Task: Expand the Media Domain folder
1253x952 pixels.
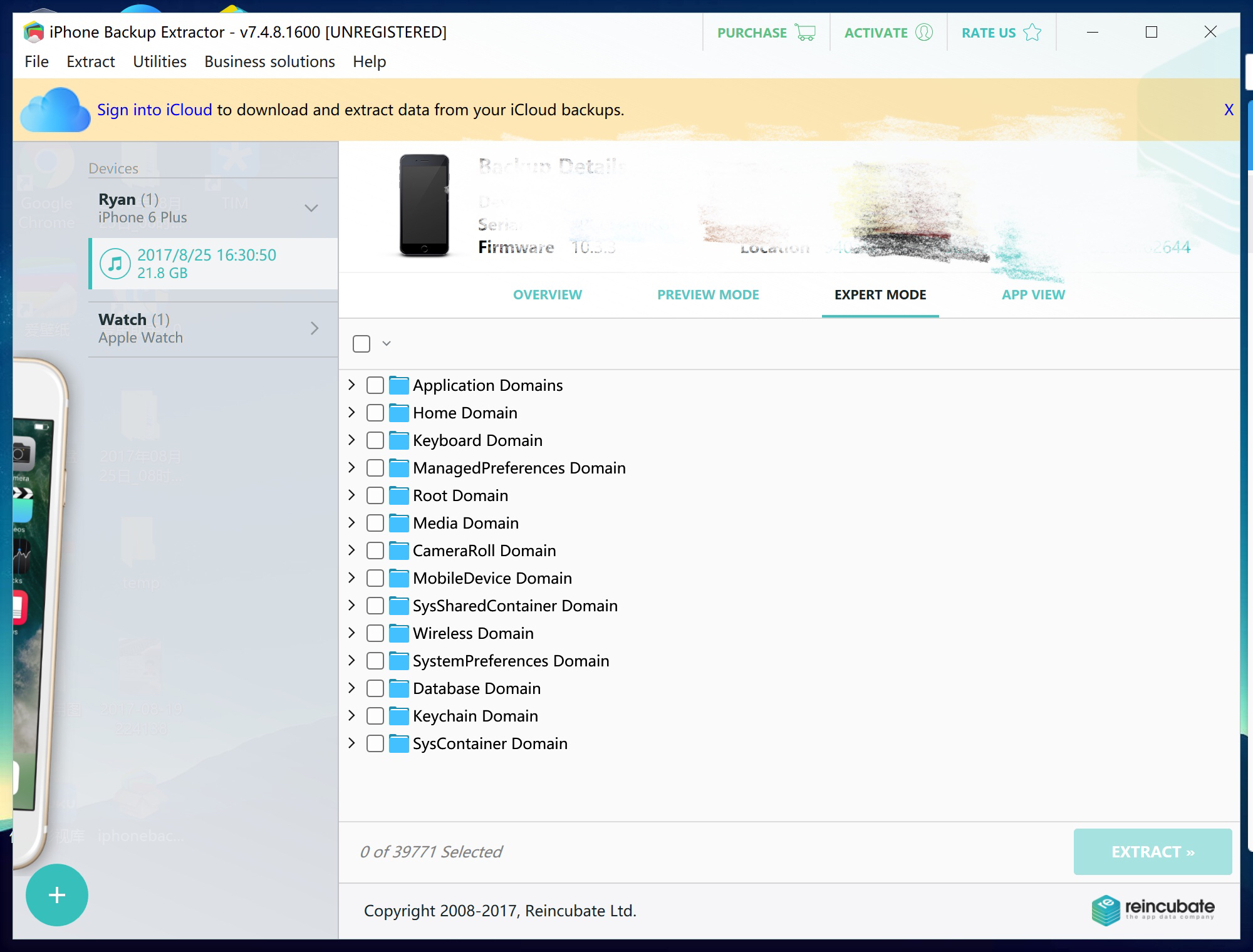Action: (352, 522)
